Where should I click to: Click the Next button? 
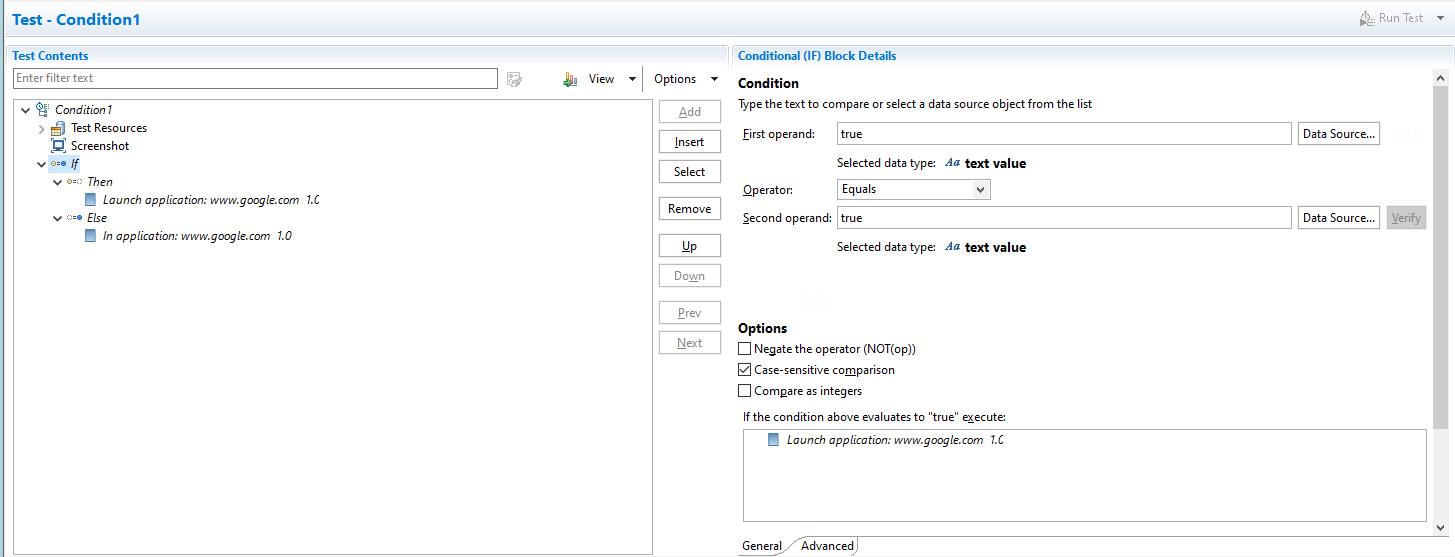[690, 343]
